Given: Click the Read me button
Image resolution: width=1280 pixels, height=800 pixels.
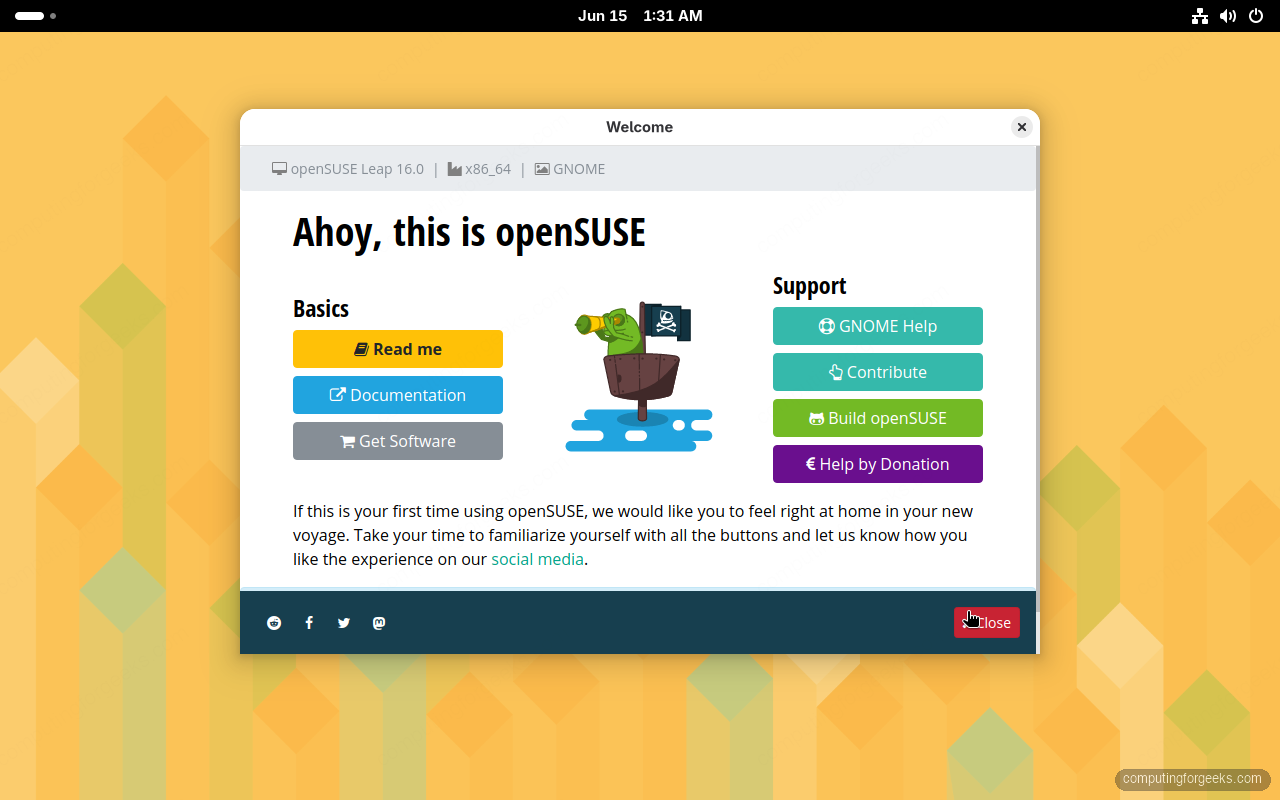Looking at the screenshot, I should 398,349.
